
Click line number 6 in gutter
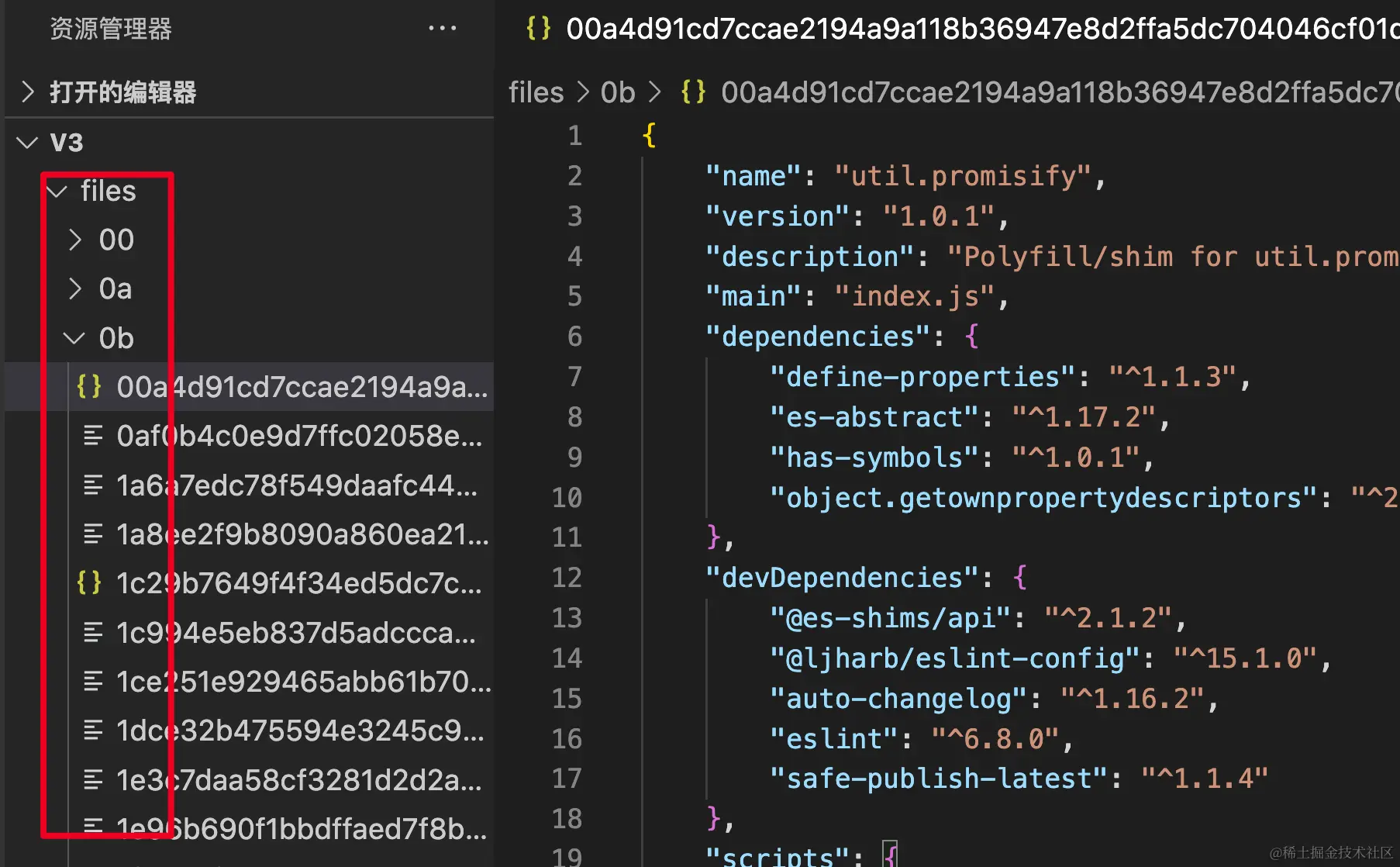pyautogui.click(x=574, y=337)
